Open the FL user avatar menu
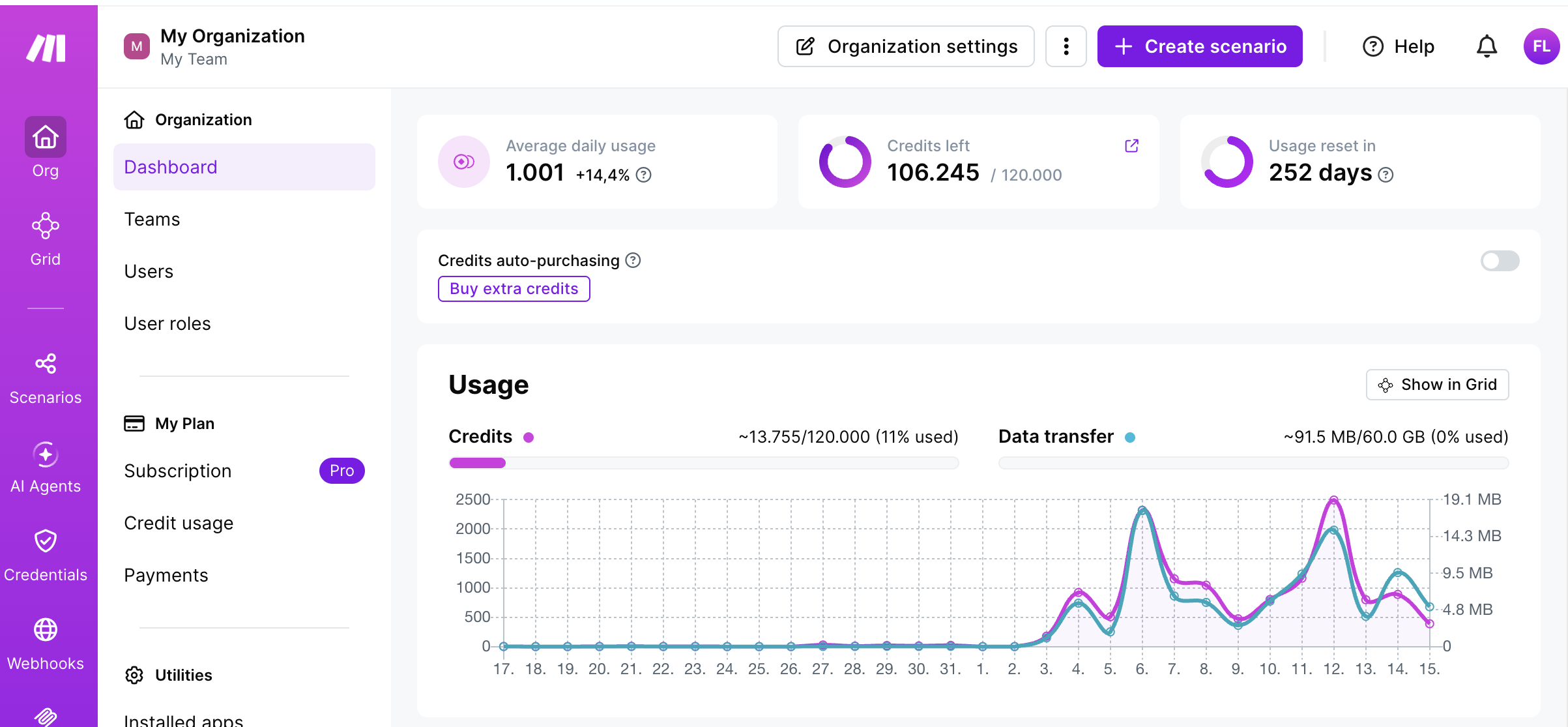 (x=1541, y=46)
